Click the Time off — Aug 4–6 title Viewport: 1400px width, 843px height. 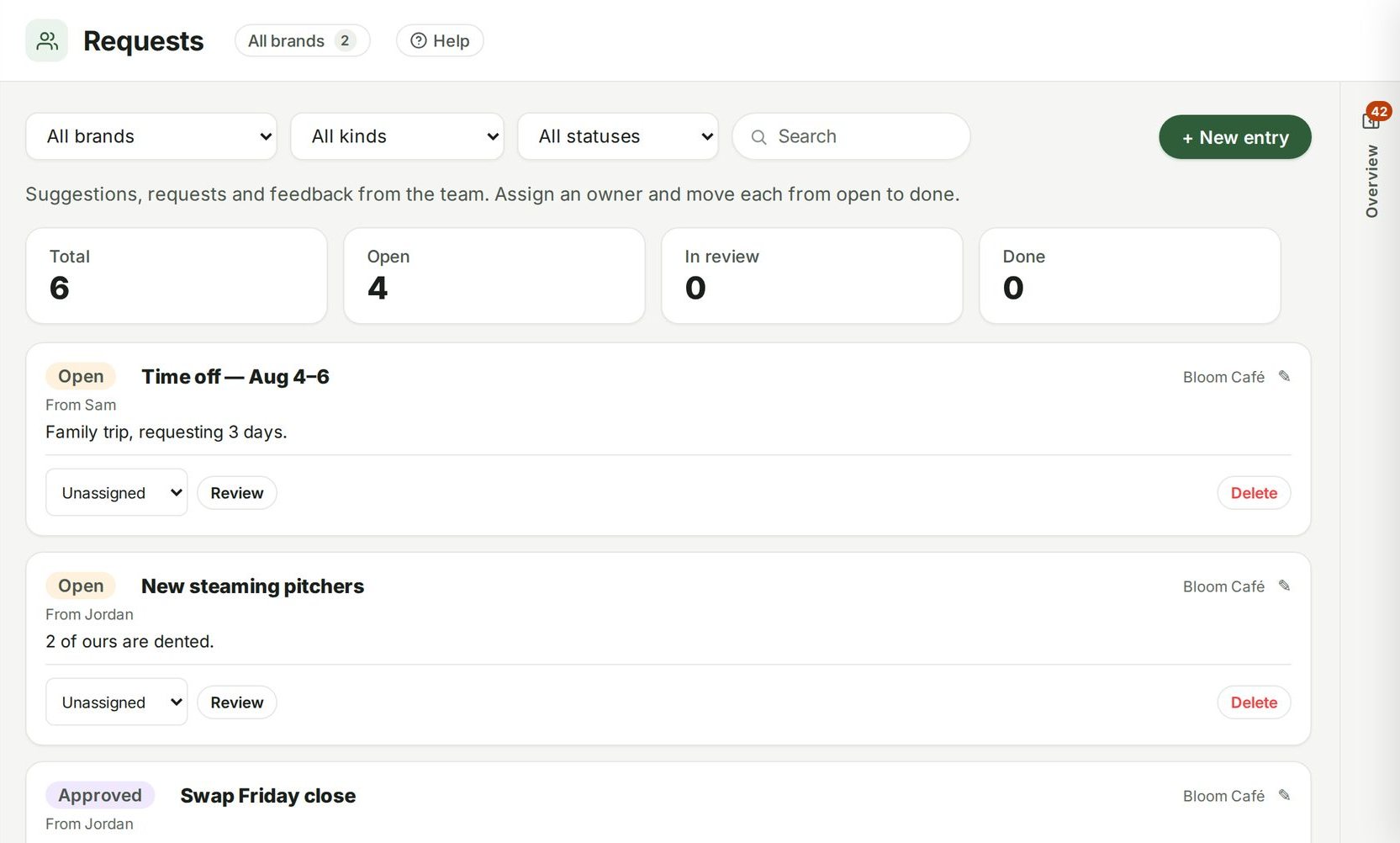point(235,377)
